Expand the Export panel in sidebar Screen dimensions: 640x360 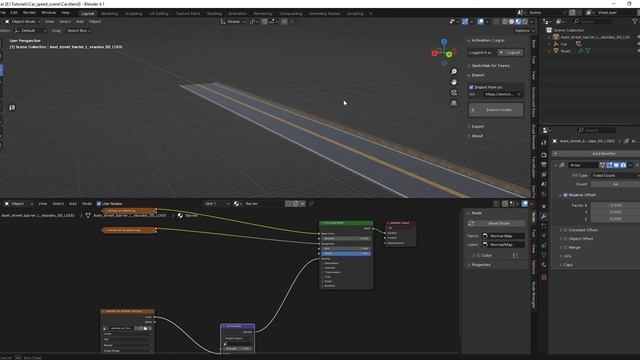pyautogui.click(x=478, y=127)
